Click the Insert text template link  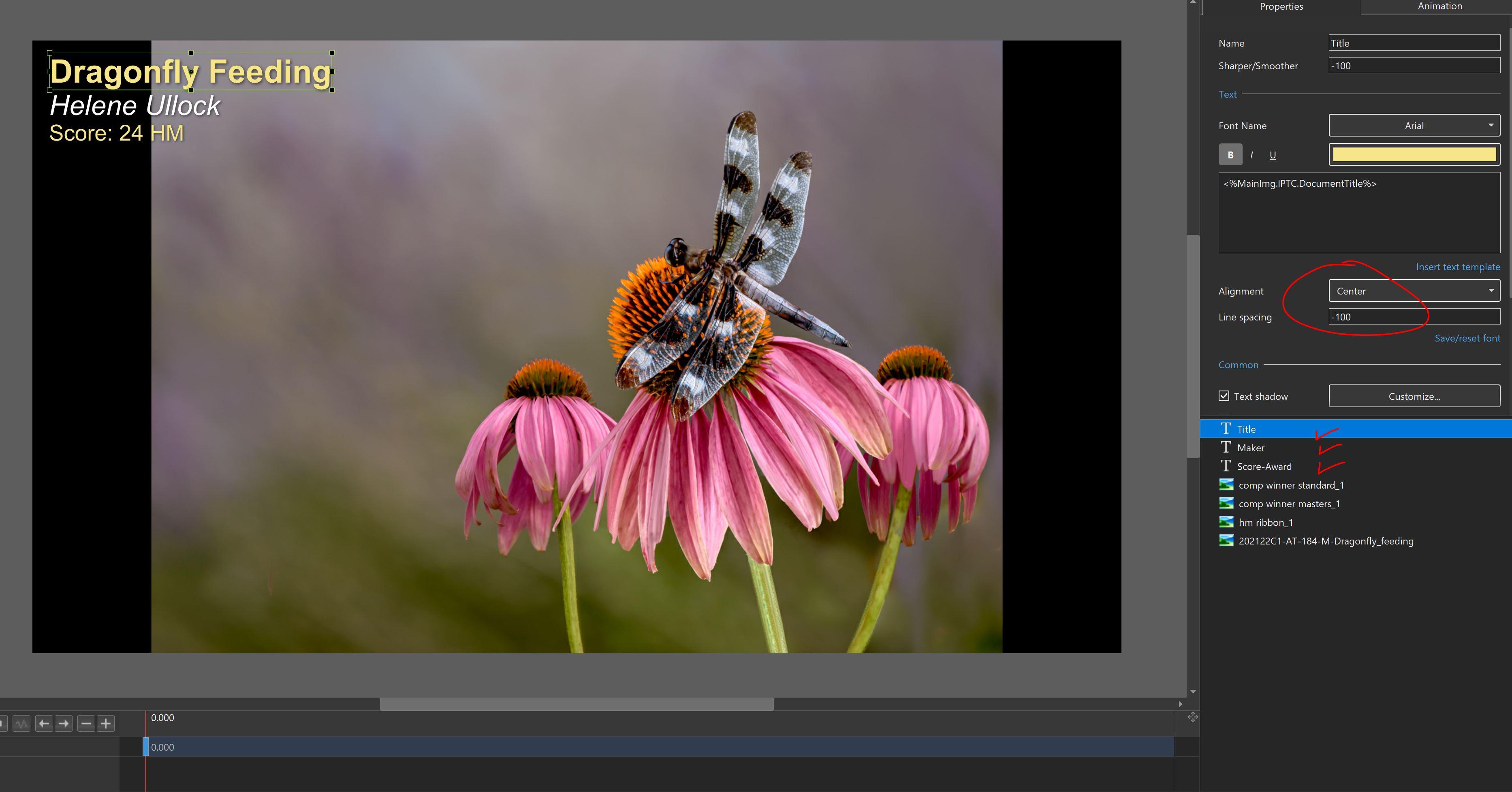(1457, 267)
